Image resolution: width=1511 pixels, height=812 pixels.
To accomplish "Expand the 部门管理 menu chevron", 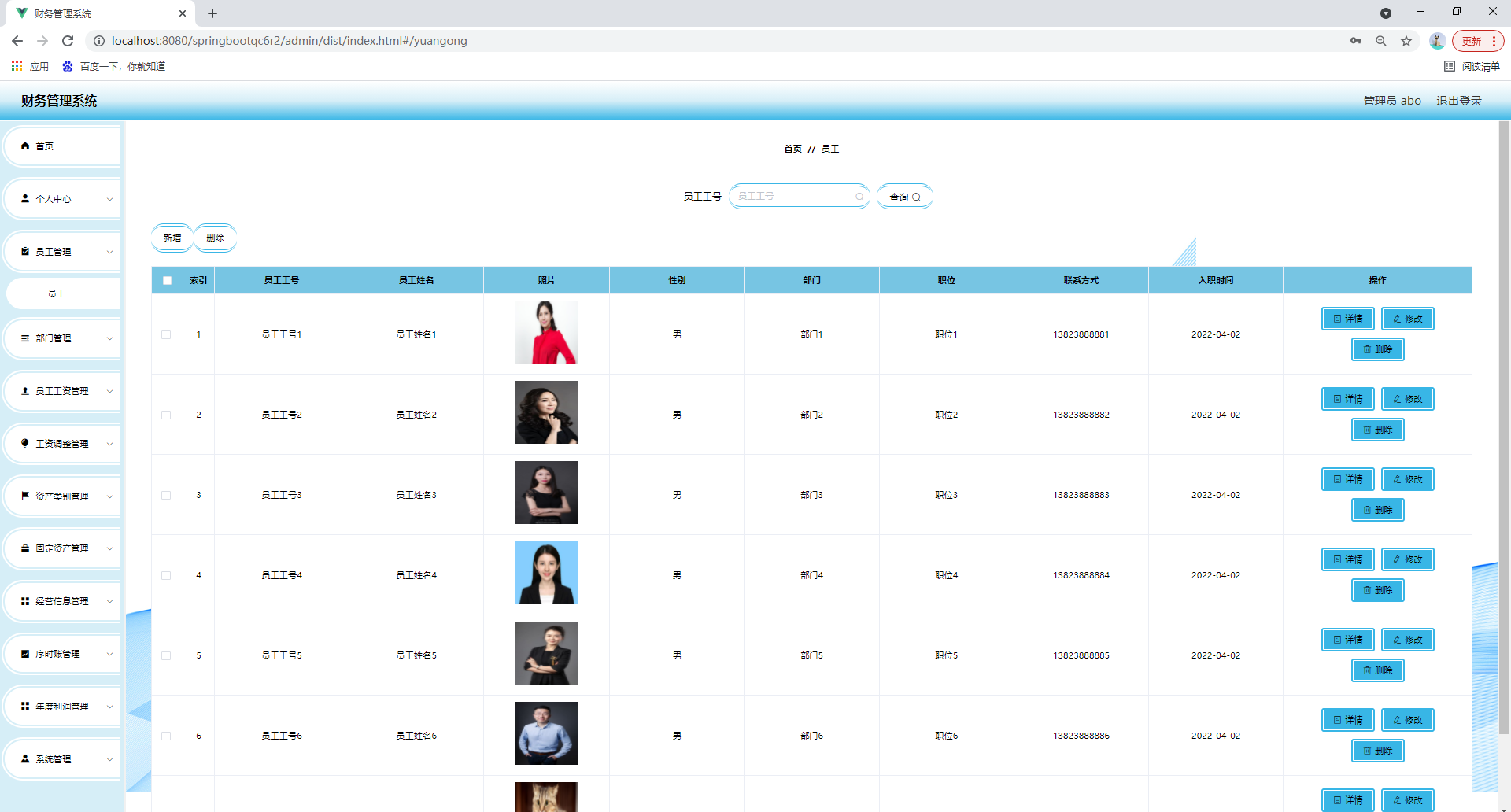I will (x=109, y=338).
